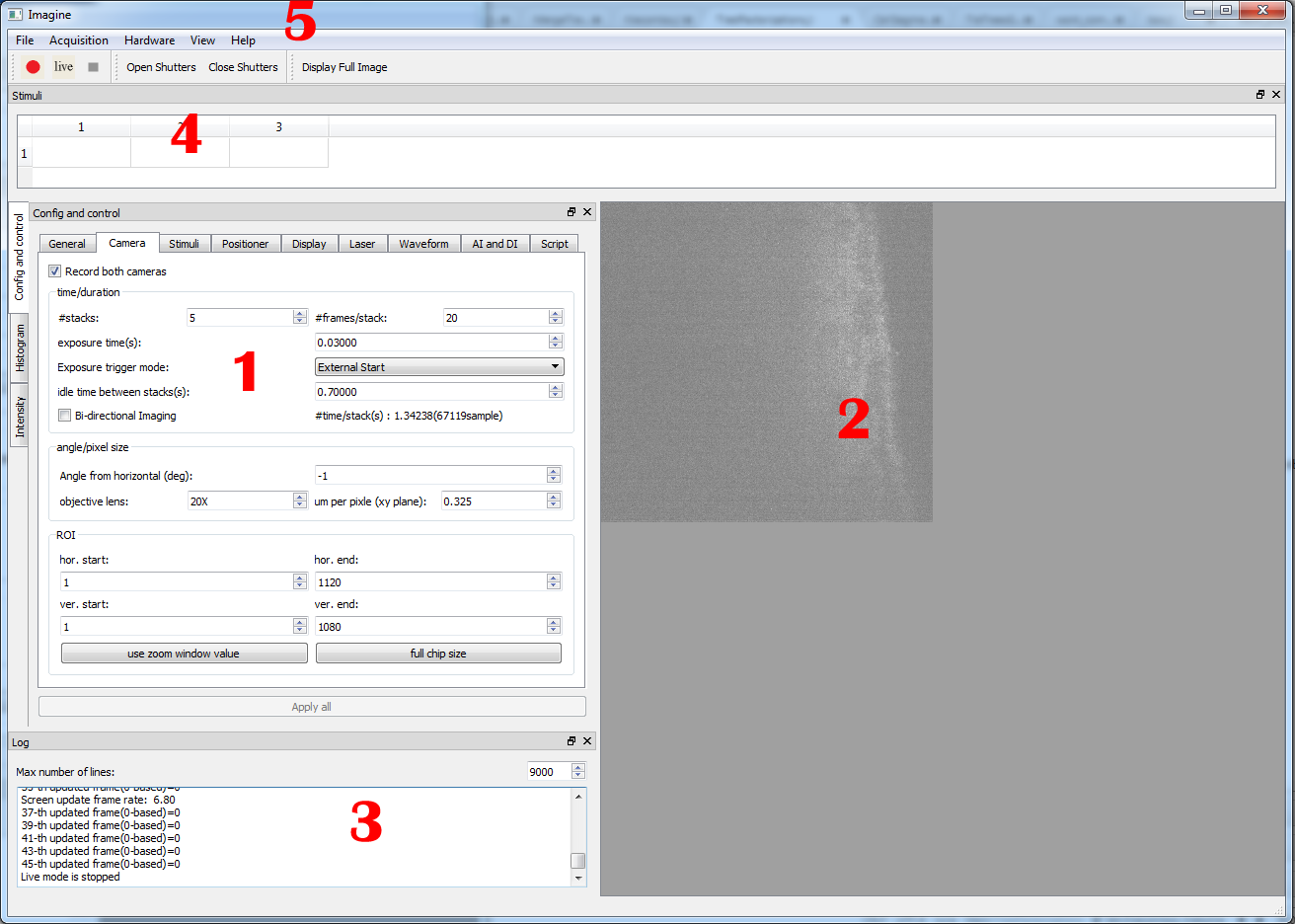Click the camera image preview

click(x=767, y=362)
